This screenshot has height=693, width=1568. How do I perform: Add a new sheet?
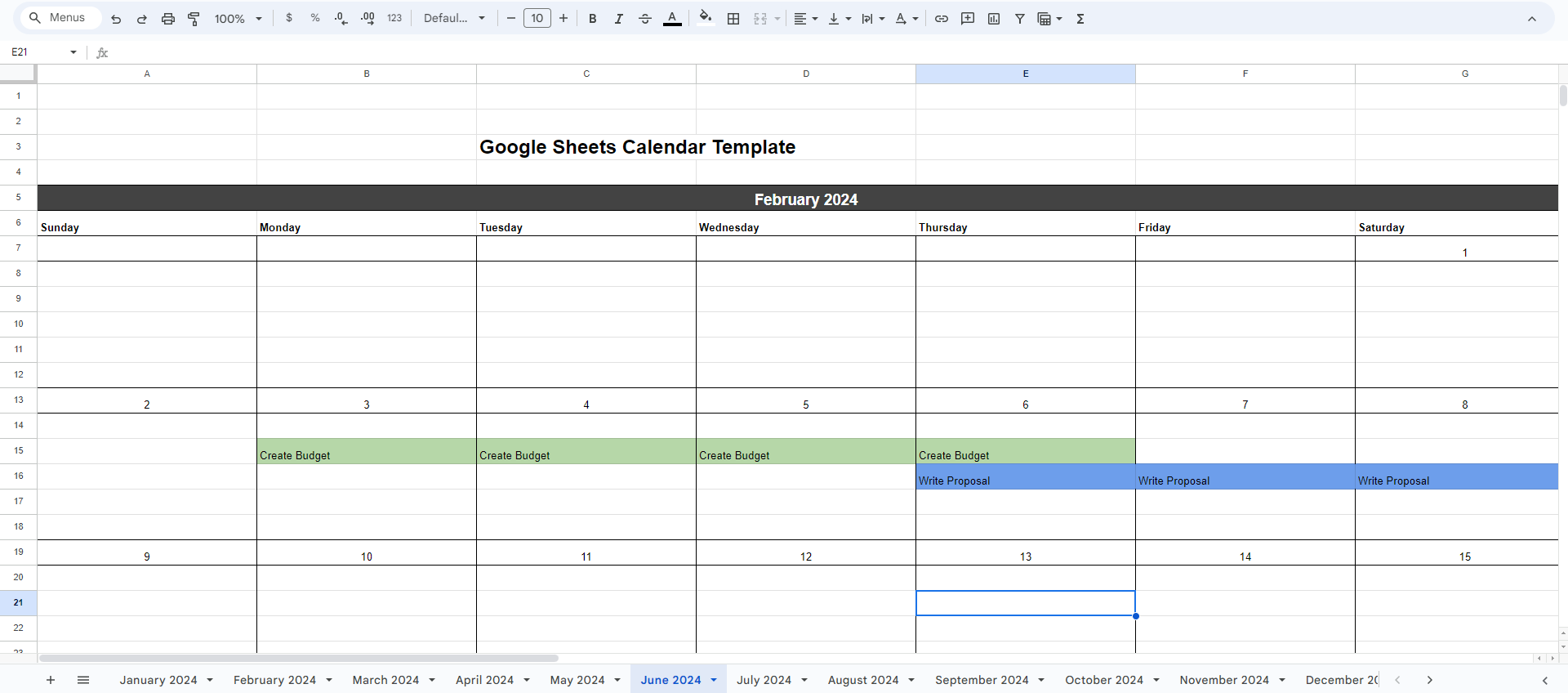click(x=51, y=680)
